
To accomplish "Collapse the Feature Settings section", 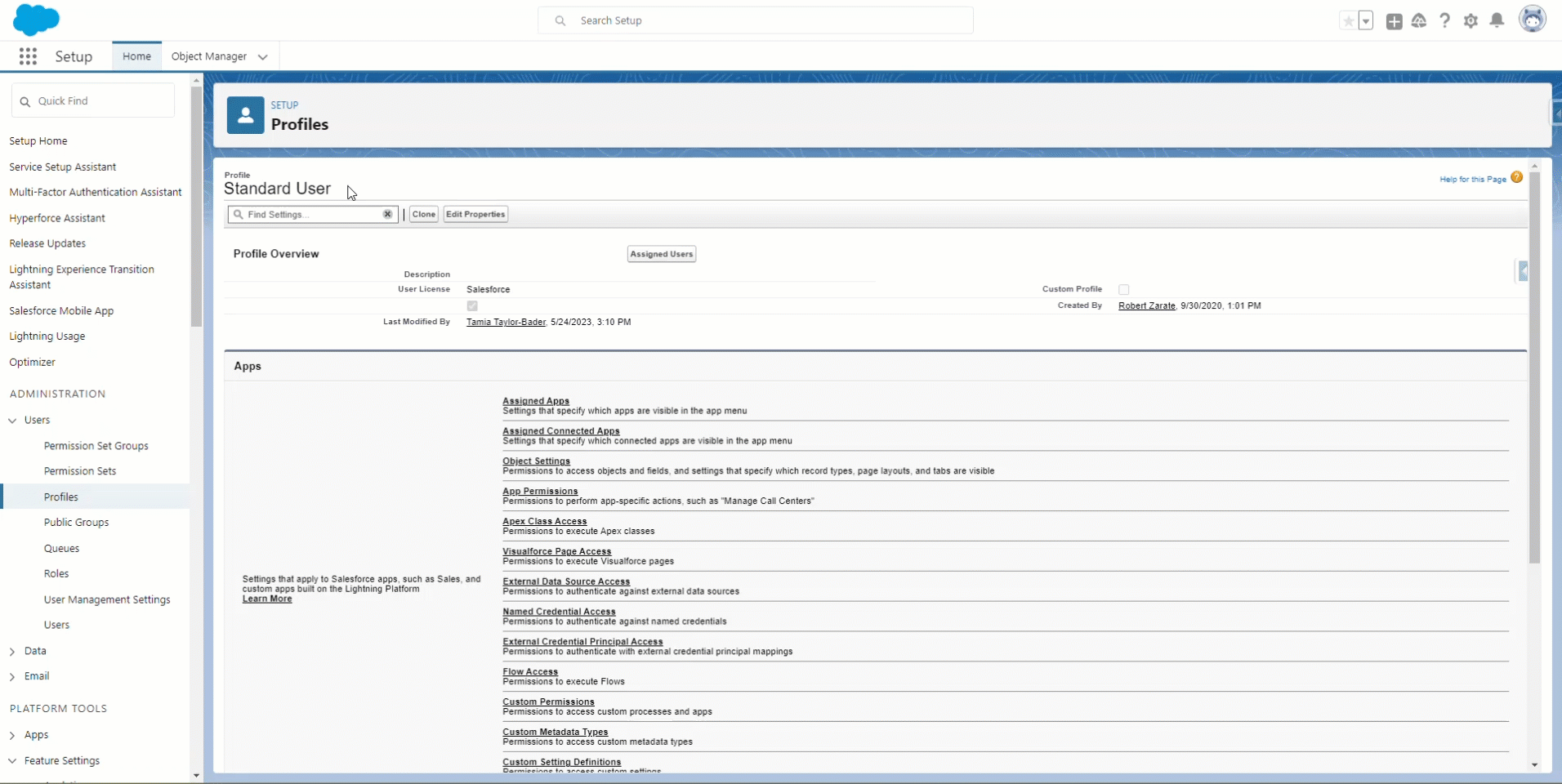I will (x=12, y=761).
